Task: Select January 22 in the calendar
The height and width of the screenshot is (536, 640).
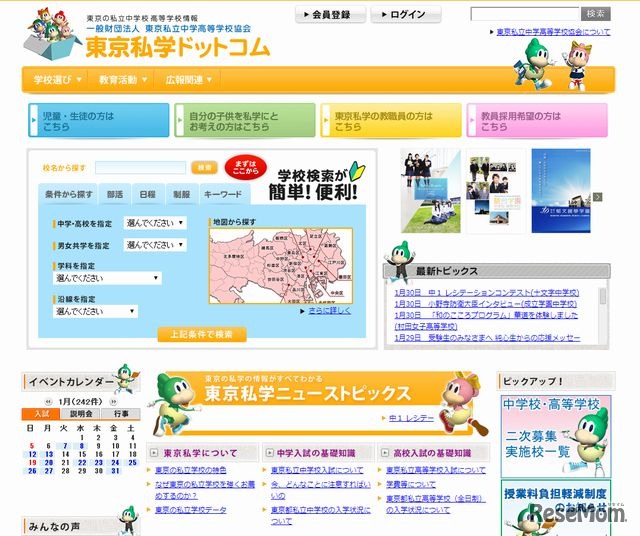Action: coord(82,463)
